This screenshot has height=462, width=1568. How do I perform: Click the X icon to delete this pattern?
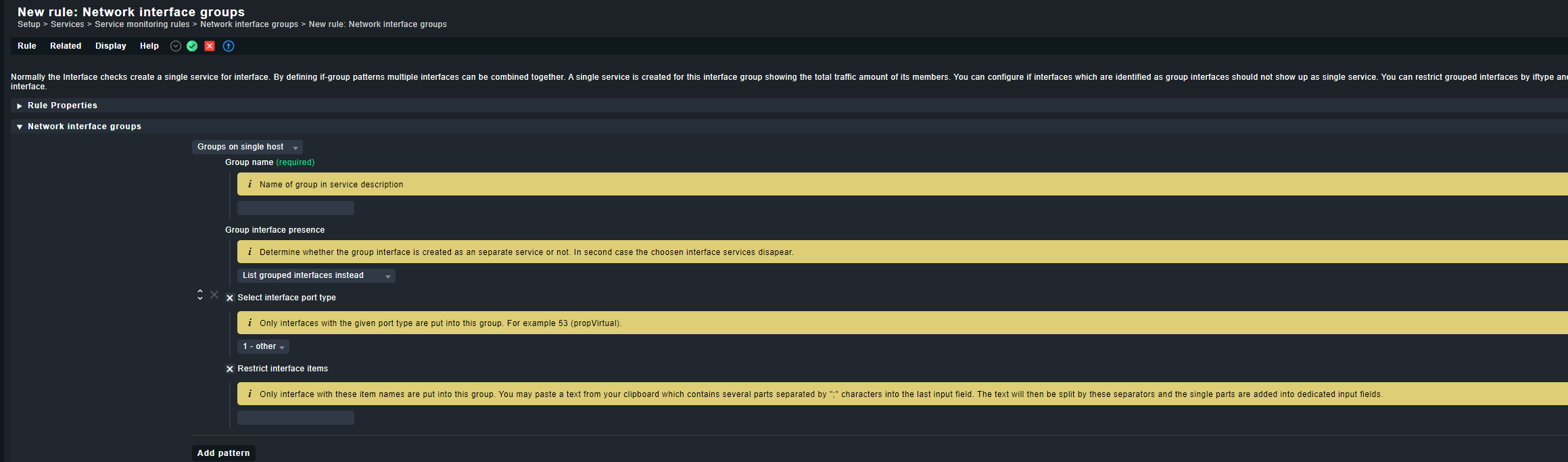click(x=214, y=295)
